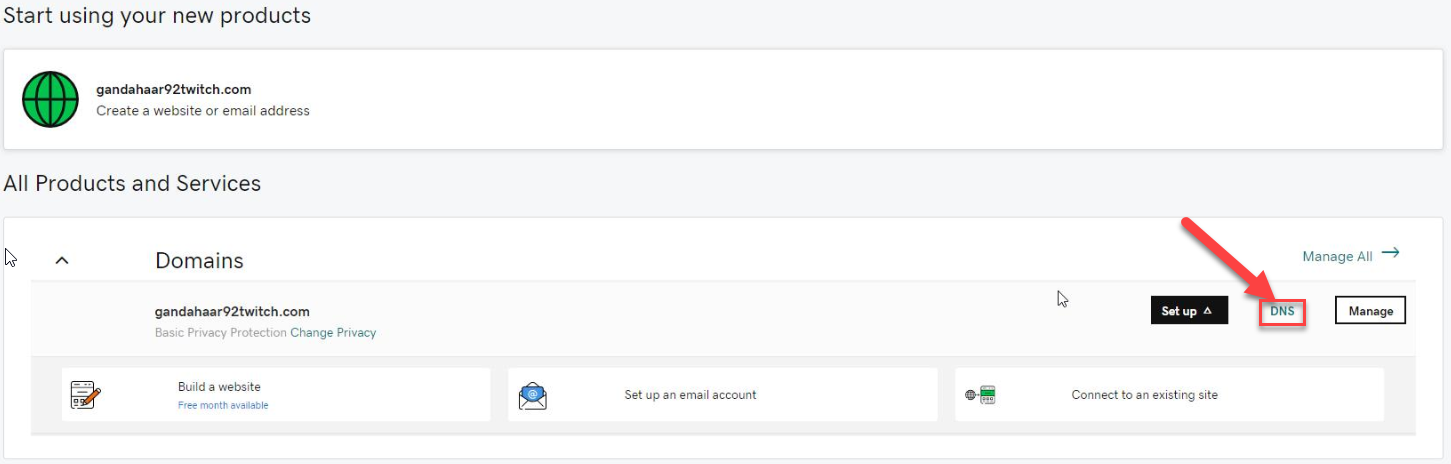The width and height of the screenshot is (1451, 464).
Task: Click the Manage button for the domain
Action: tap(1370, 311)
